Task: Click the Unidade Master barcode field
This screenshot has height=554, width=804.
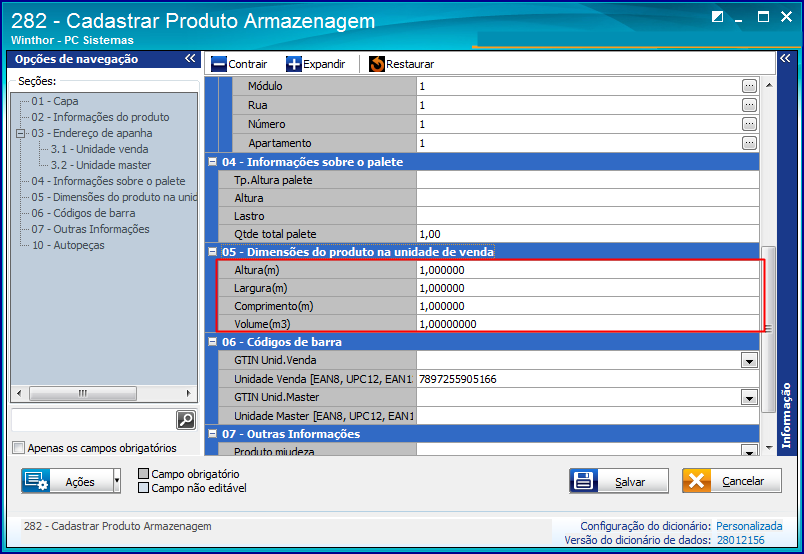Action: (x=588, y=416)
